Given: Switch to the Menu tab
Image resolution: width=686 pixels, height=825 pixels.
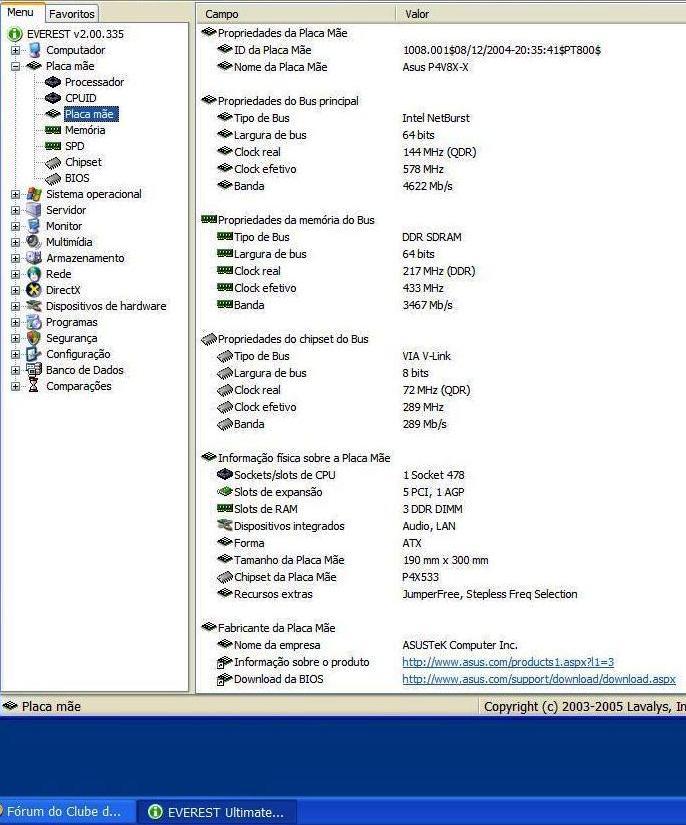Looking at the screenshot, I should pyautogui.click(x=21, y=12).
